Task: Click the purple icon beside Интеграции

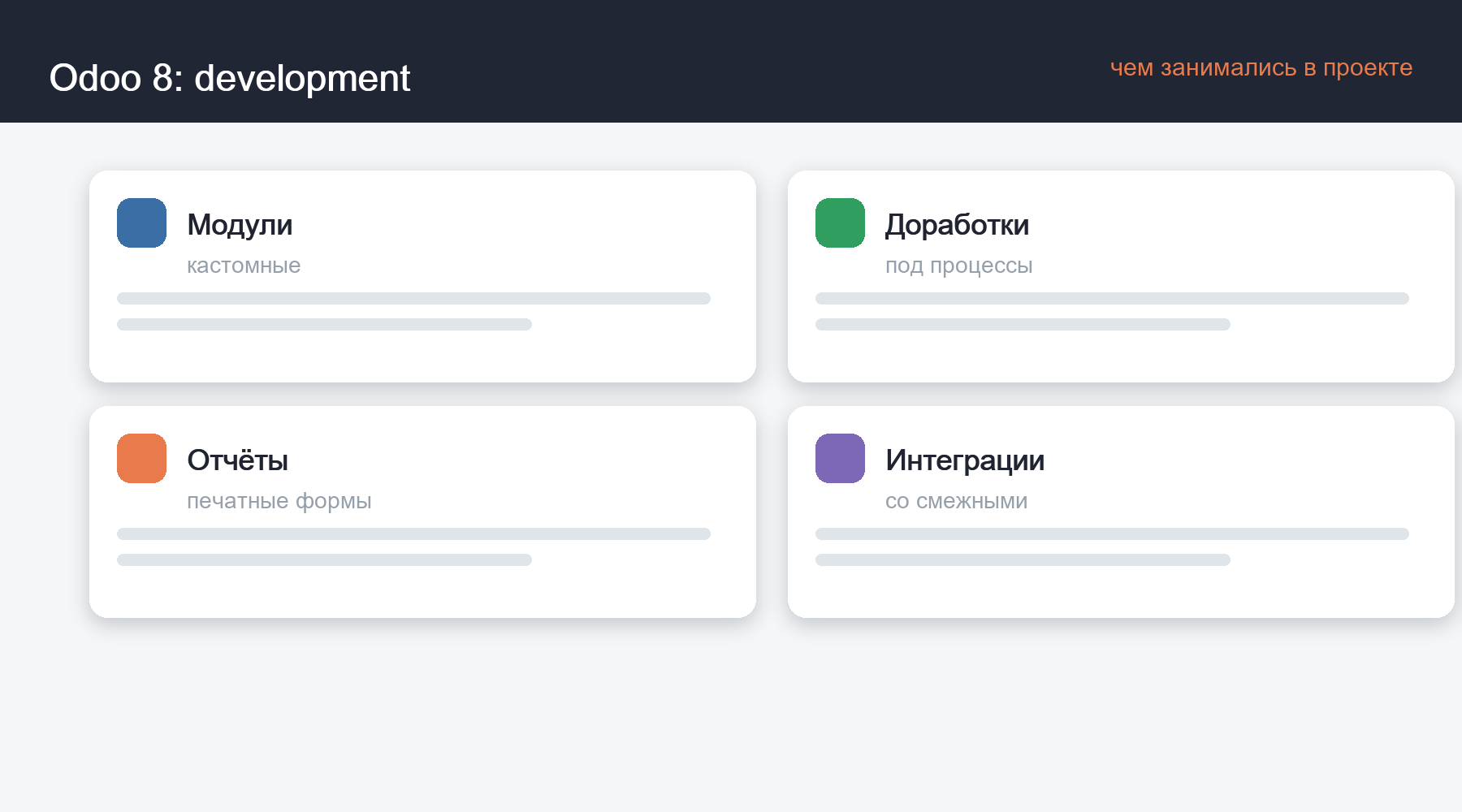Action: [840, 458]
